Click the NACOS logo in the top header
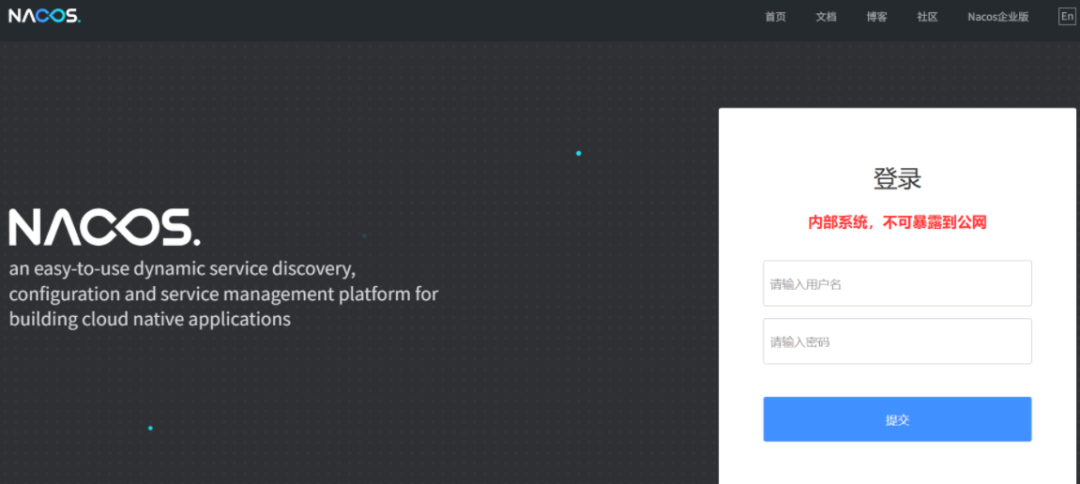 pos(44,16)
